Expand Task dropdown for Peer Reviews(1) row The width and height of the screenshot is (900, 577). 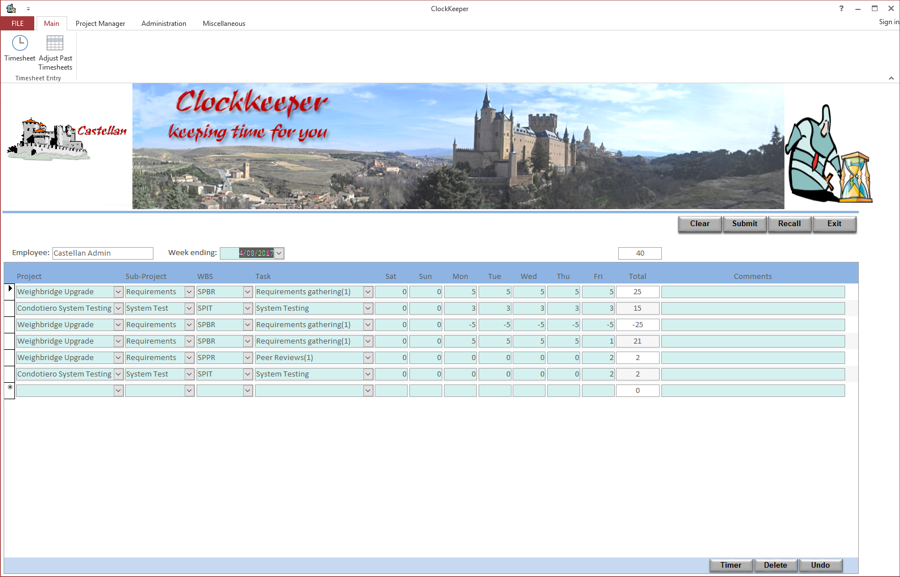pyautogui.click(x=368, y=358)
